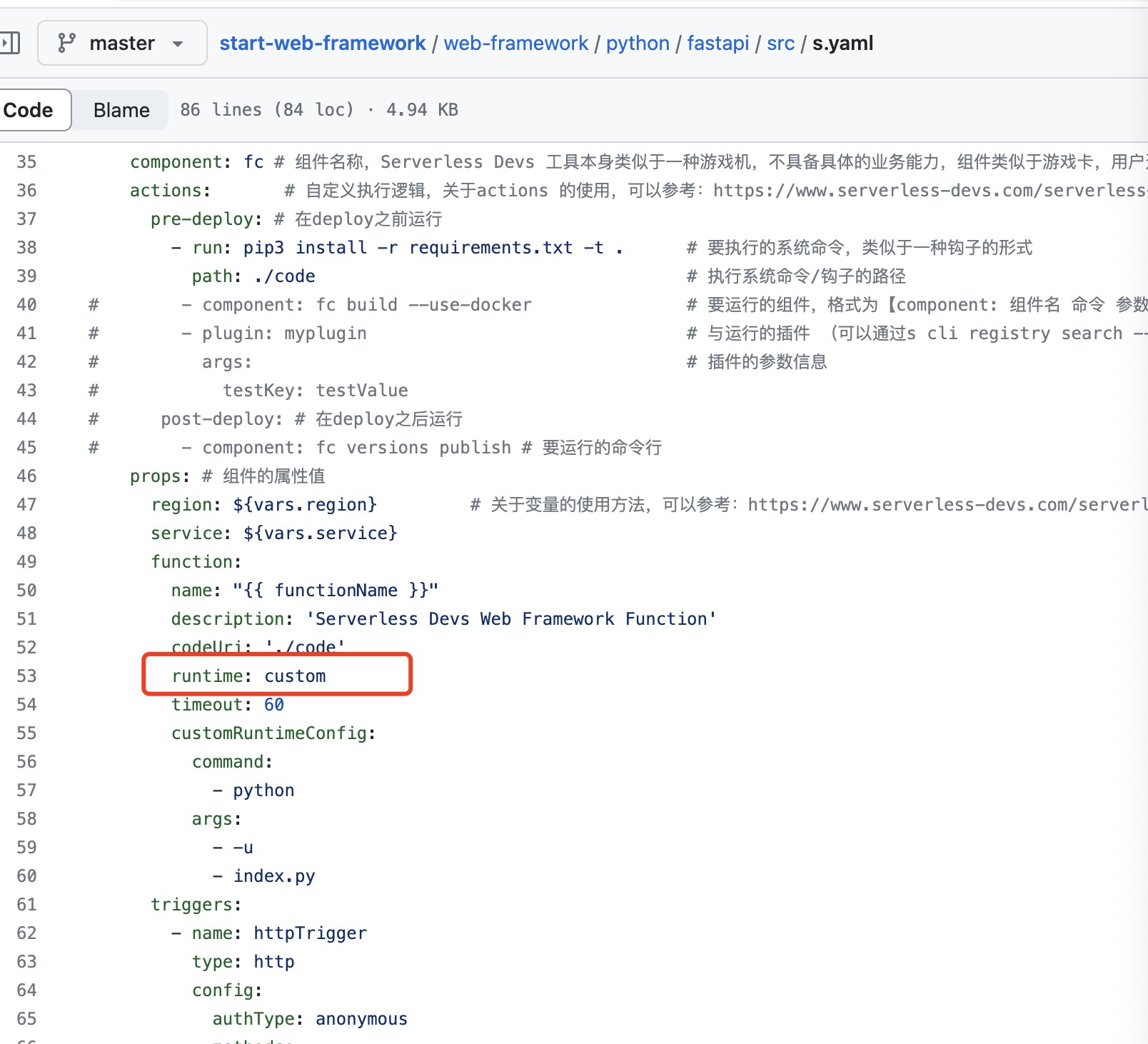Click the 'fc build --use-docker' commented text

(424, 305)
